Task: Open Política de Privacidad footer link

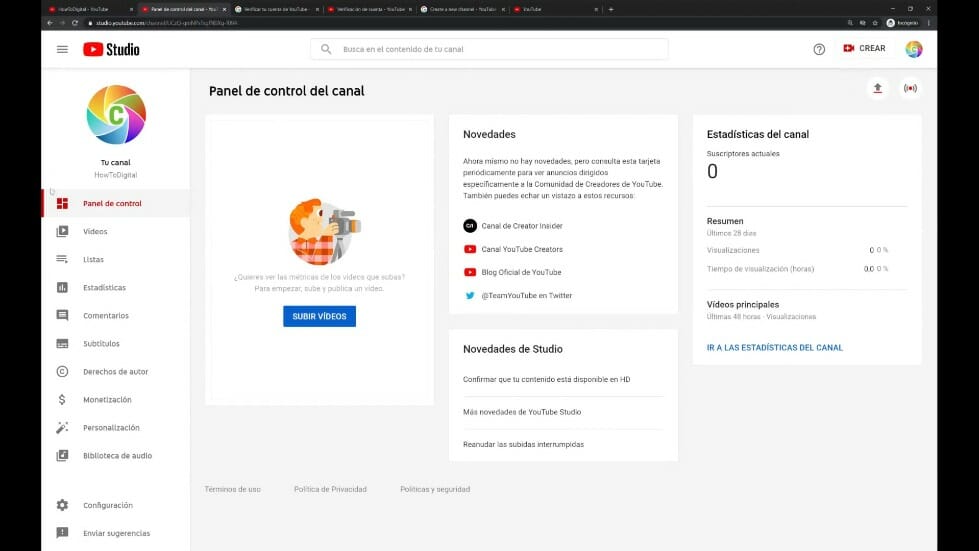Action: [330, 489]
